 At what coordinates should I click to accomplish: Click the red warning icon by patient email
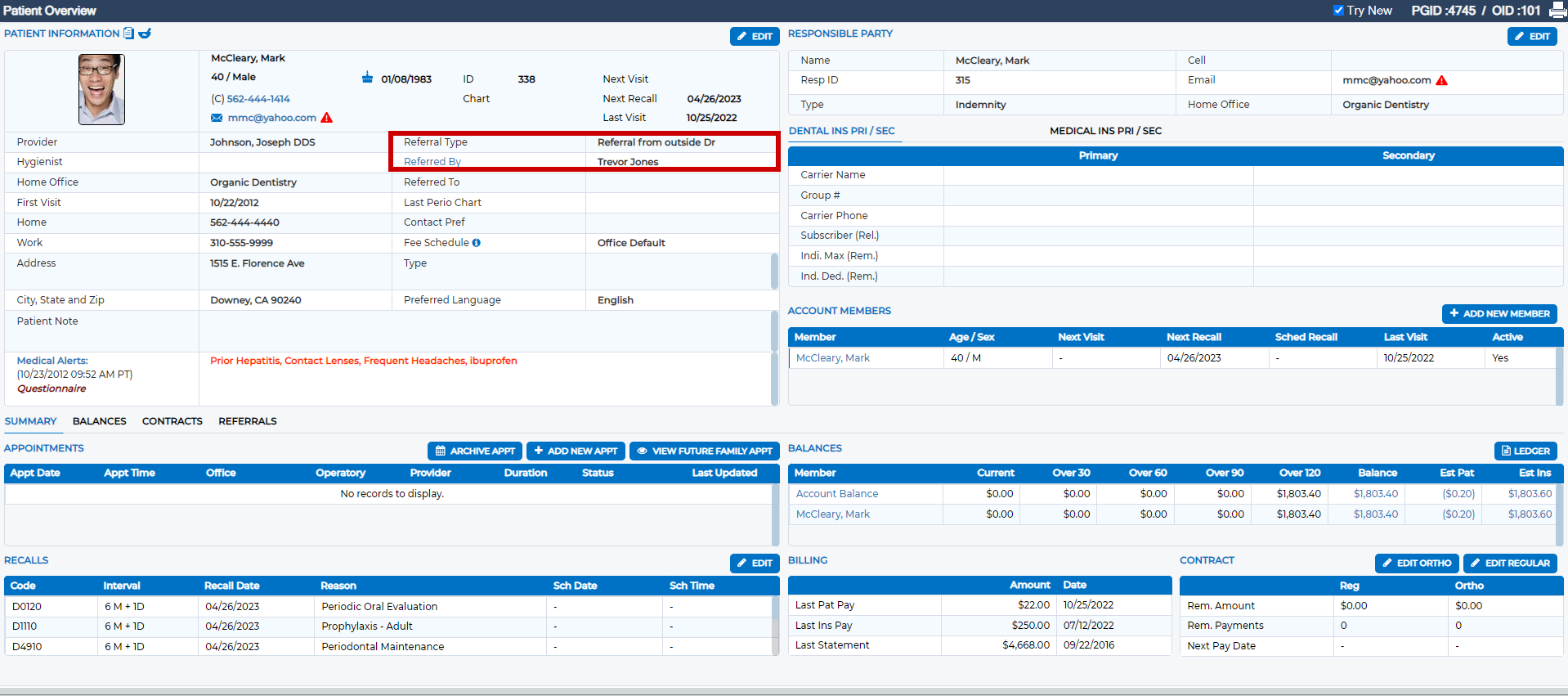(x=327, y=118)
